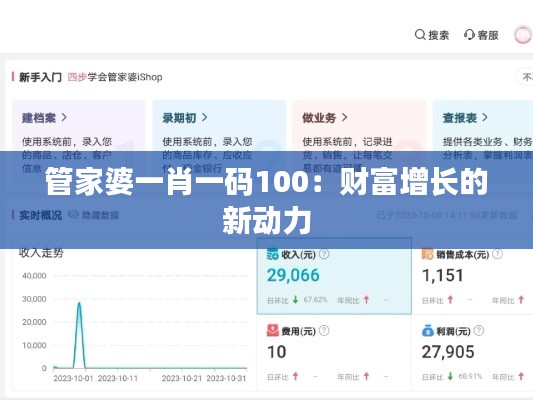533x400 pixels.
Task: Click help icon next to 销售成本(元)
Action: point(498,254)
